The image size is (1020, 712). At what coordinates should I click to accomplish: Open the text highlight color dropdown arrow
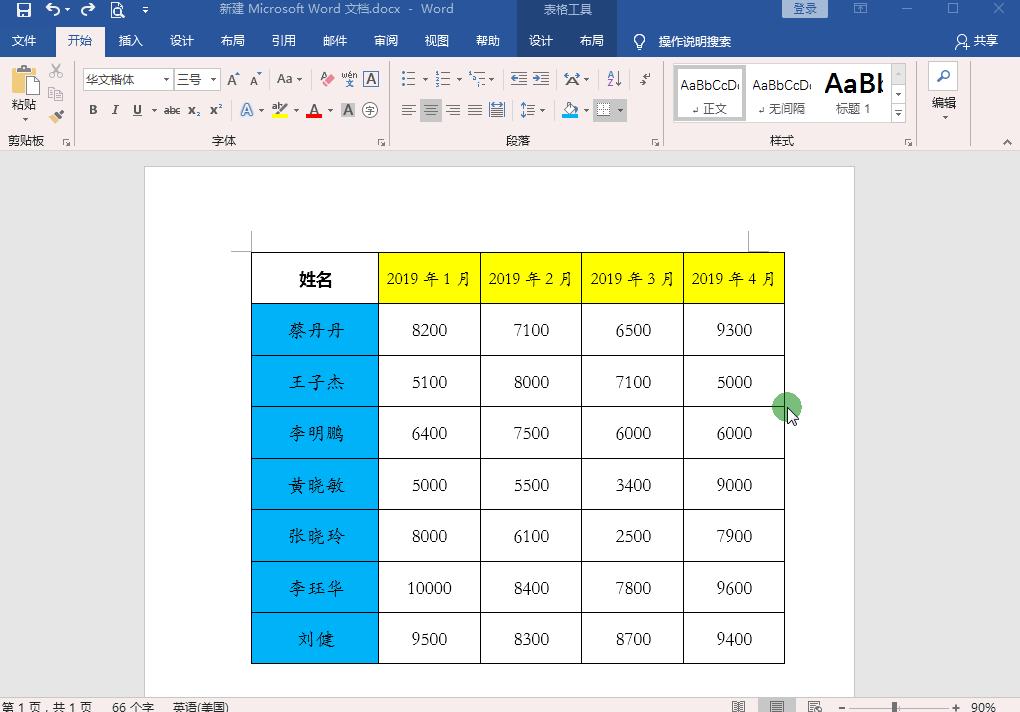tap(295, 110)
